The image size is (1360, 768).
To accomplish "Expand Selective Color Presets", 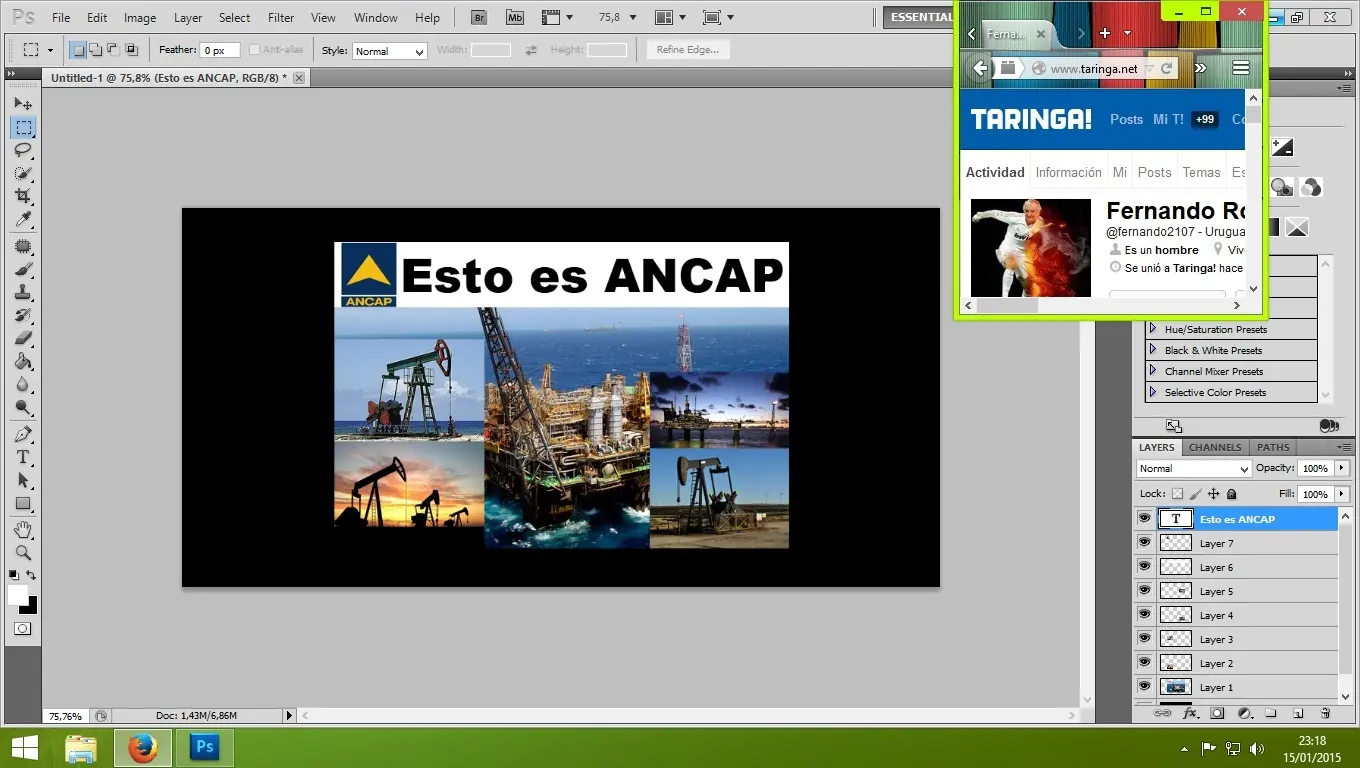I will click(1153, 392).
